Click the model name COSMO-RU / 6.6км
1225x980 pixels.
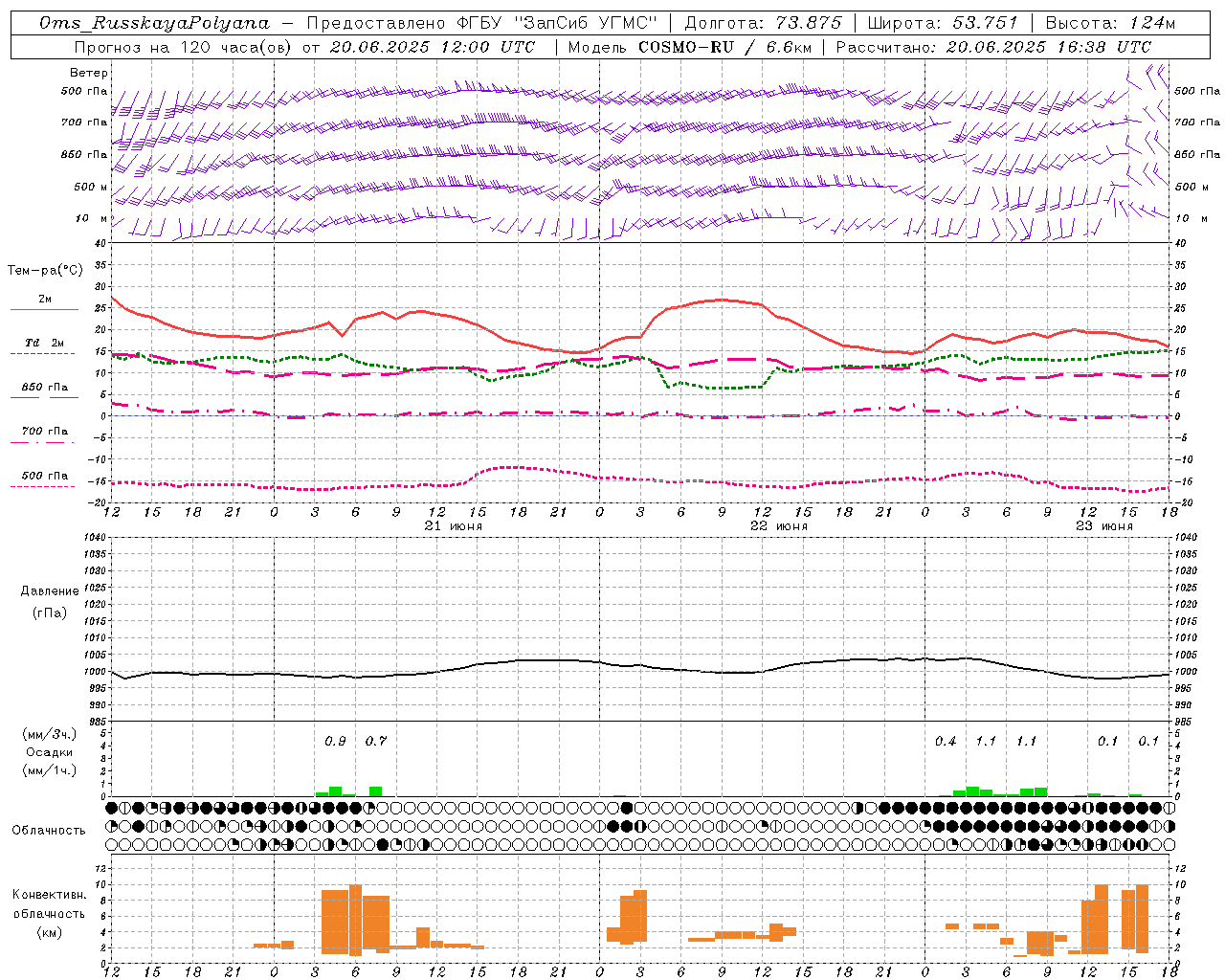724,47
